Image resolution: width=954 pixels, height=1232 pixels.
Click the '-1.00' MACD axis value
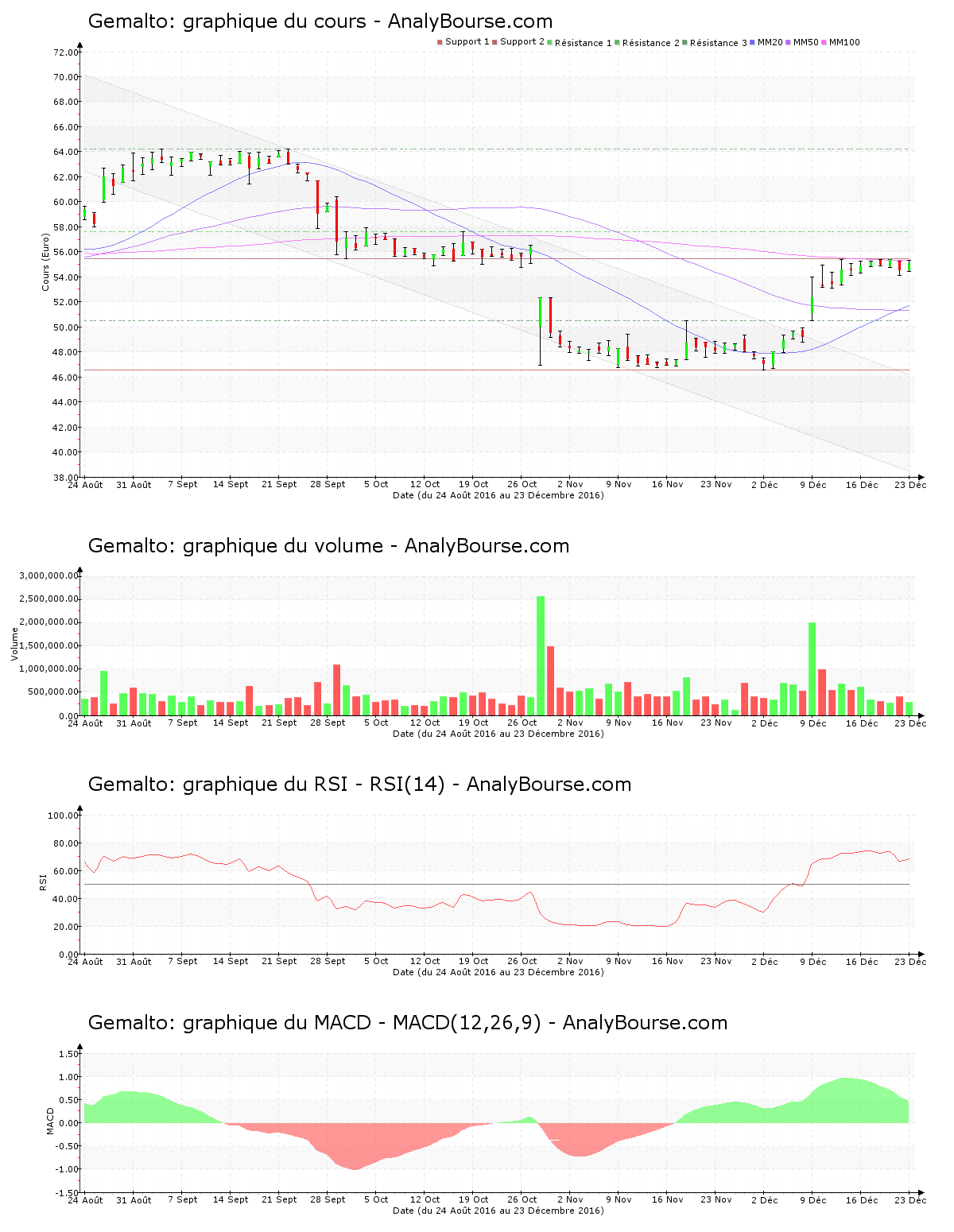(67, 1169)
